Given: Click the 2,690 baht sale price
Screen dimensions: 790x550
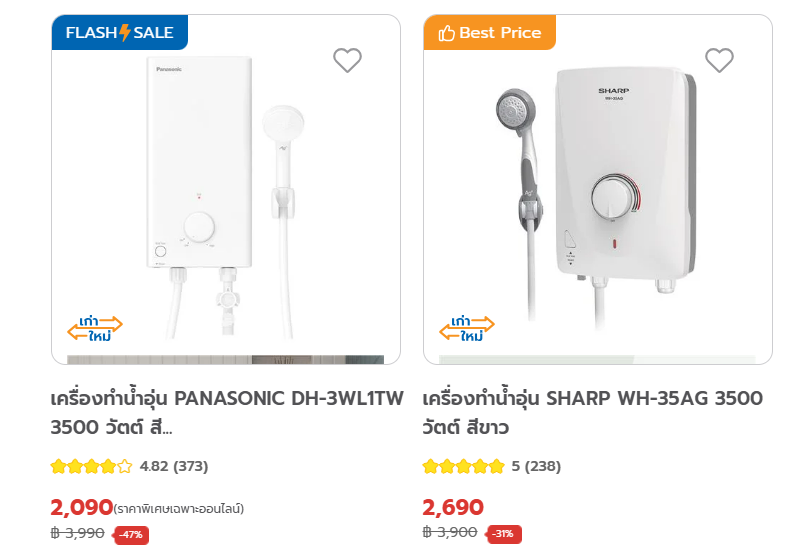Looking at the screenshot, I should pyautogui.click(x=453, y=507).
